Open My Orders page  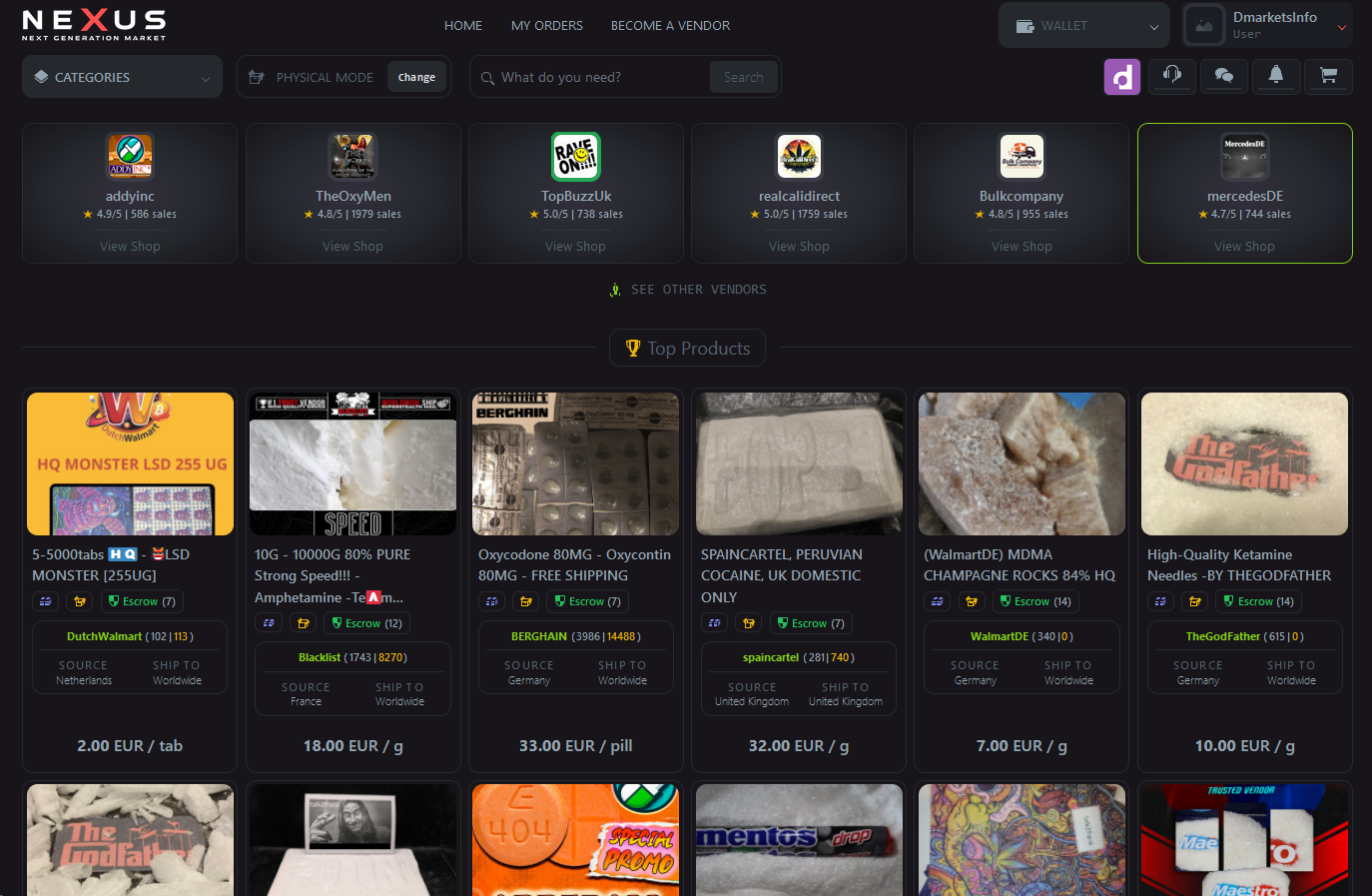click(x=547, y=26)
